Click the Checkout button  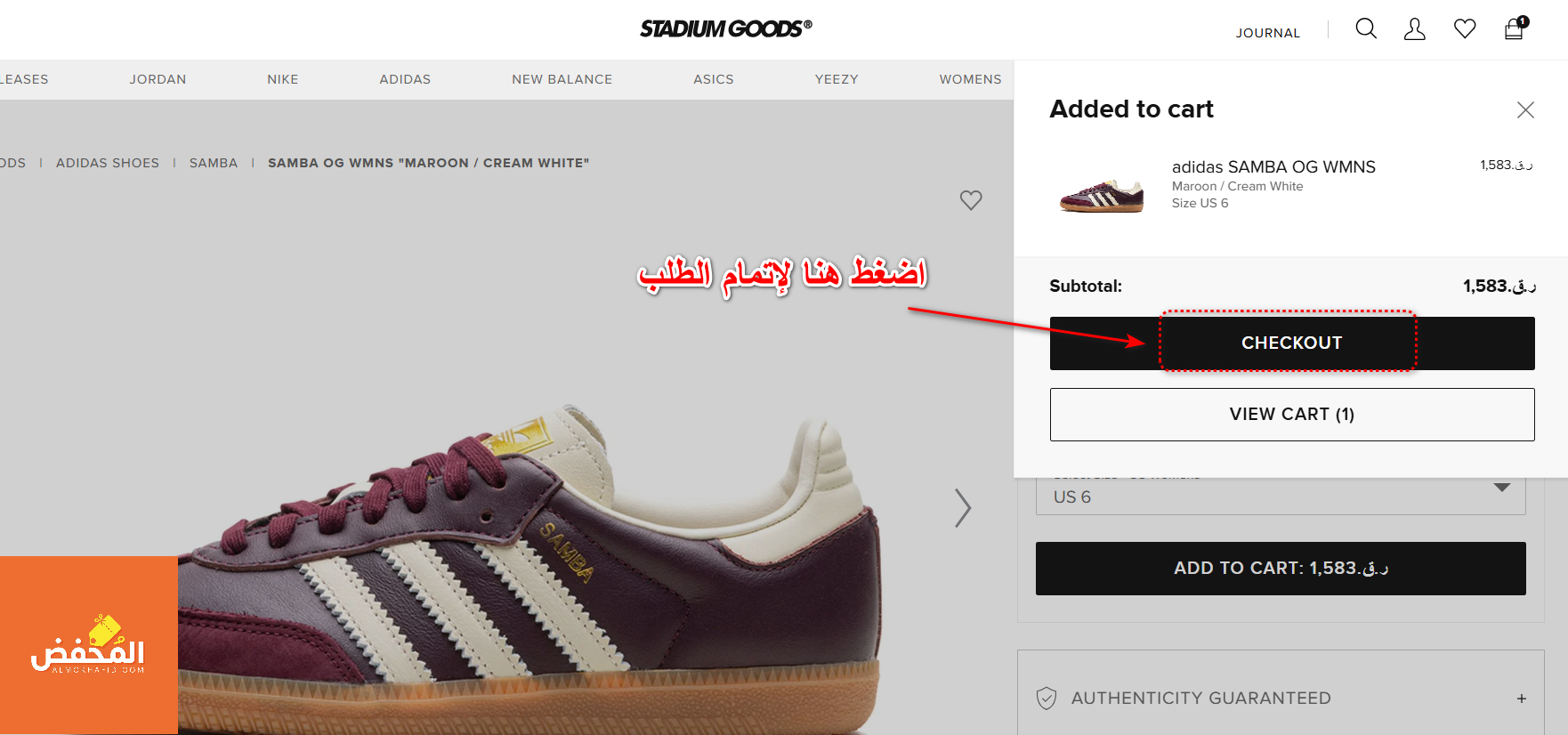1292,343
